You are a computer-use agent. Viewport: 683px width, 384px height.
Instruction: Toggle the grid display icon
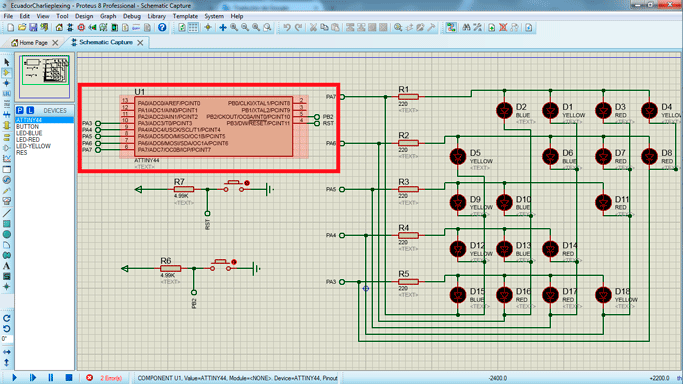click(x=193, y=27)
